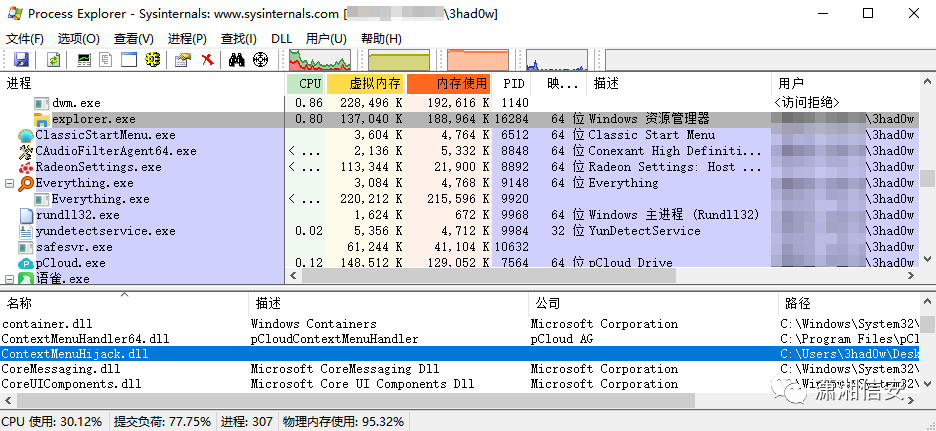Viewport: 936px width, 431px height.
Task: Toggle the process tree view icon
Action: coord(106,60)
